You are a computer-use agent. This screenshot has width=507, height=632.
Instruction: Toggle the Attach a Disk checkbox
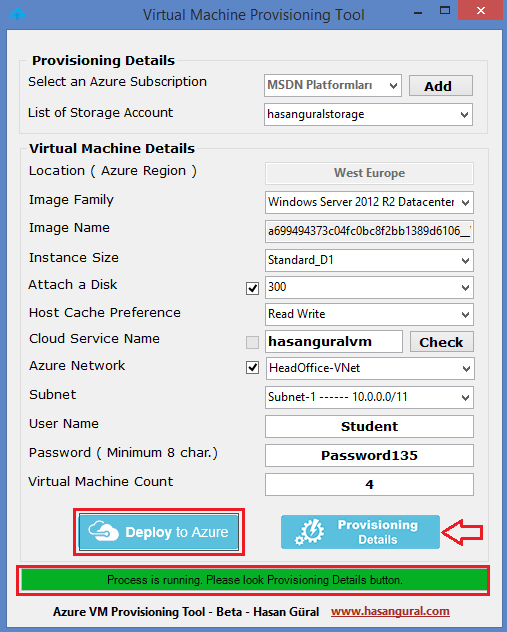[252, 289]
